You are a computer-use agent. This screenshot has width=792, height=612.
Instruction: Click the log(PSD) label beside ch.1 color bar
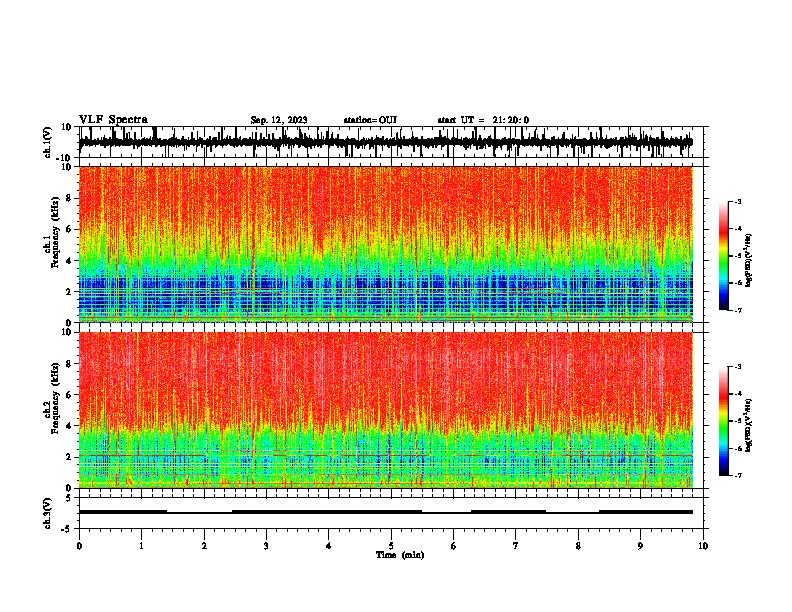click(749, 261)
